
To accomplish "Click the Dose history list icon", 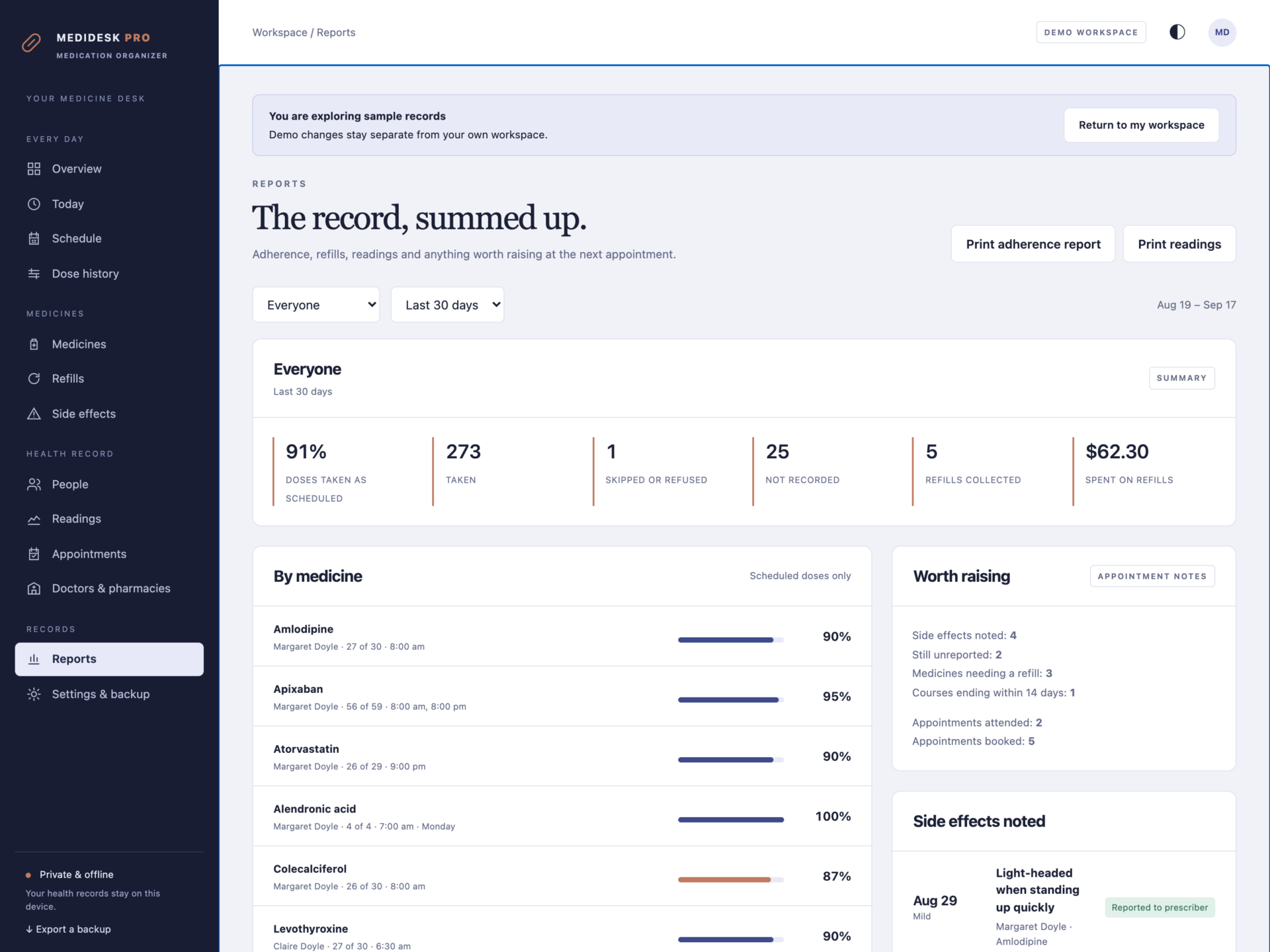I will coord(34,274).
